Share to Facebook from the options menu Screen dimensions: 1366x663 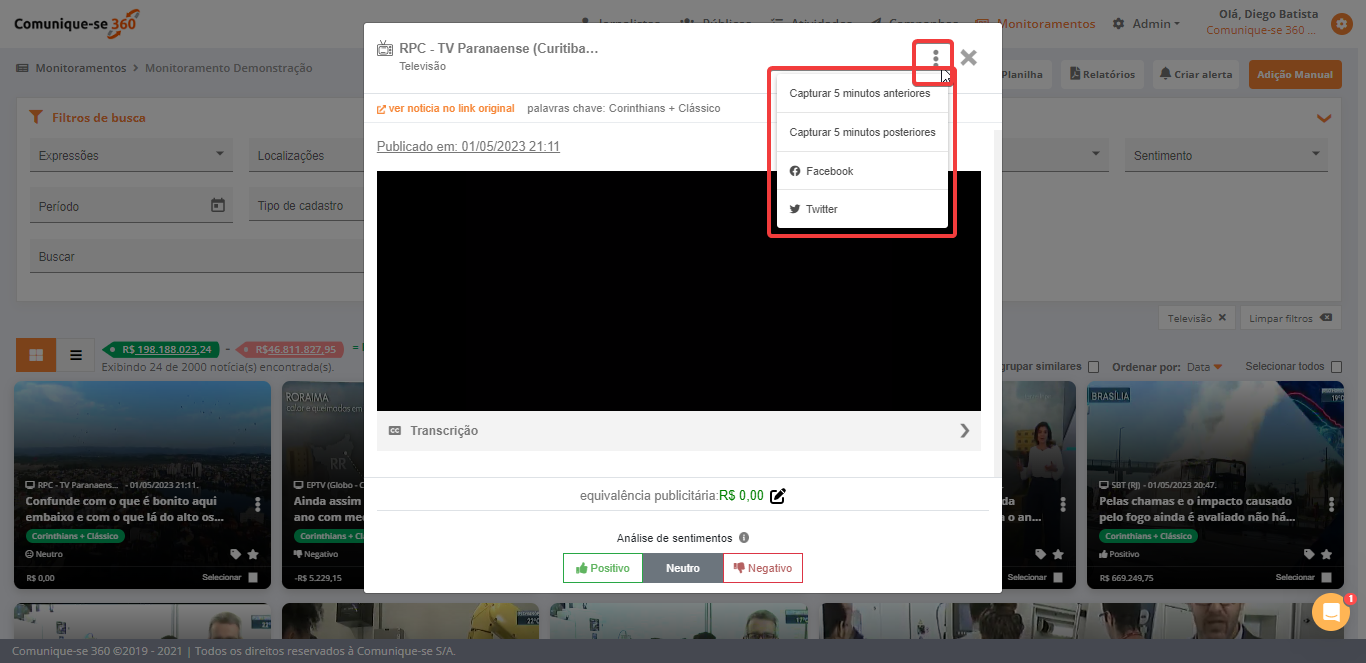862,171
